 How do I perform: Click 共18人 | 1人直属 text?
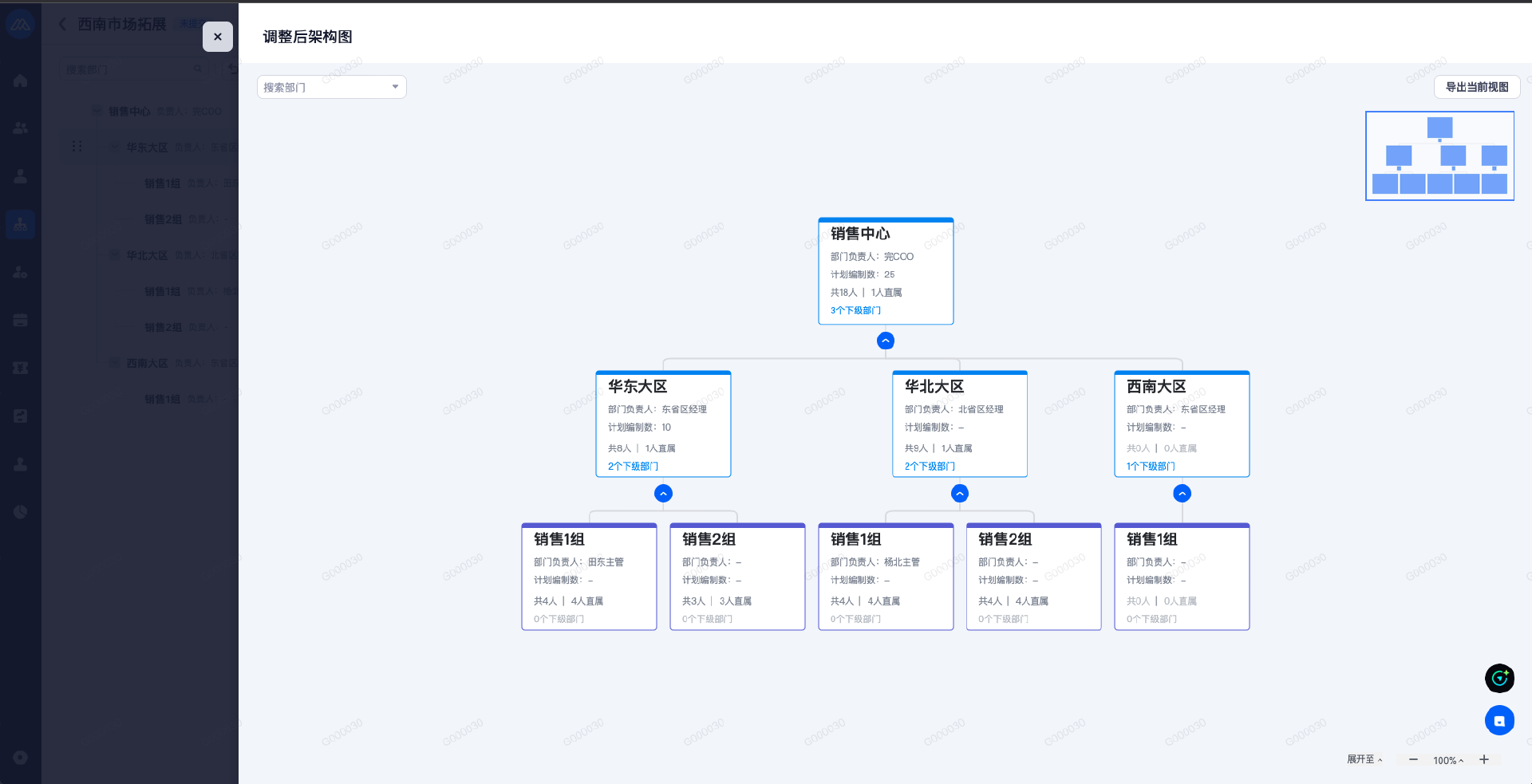pyautogui.click(x=866, y=293)
